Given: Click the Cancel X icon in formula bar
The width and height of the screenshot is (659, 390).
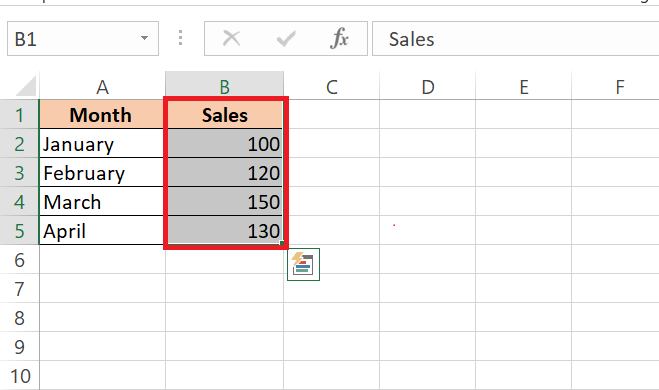Looking at the screenshot, I should coord(232,39).
